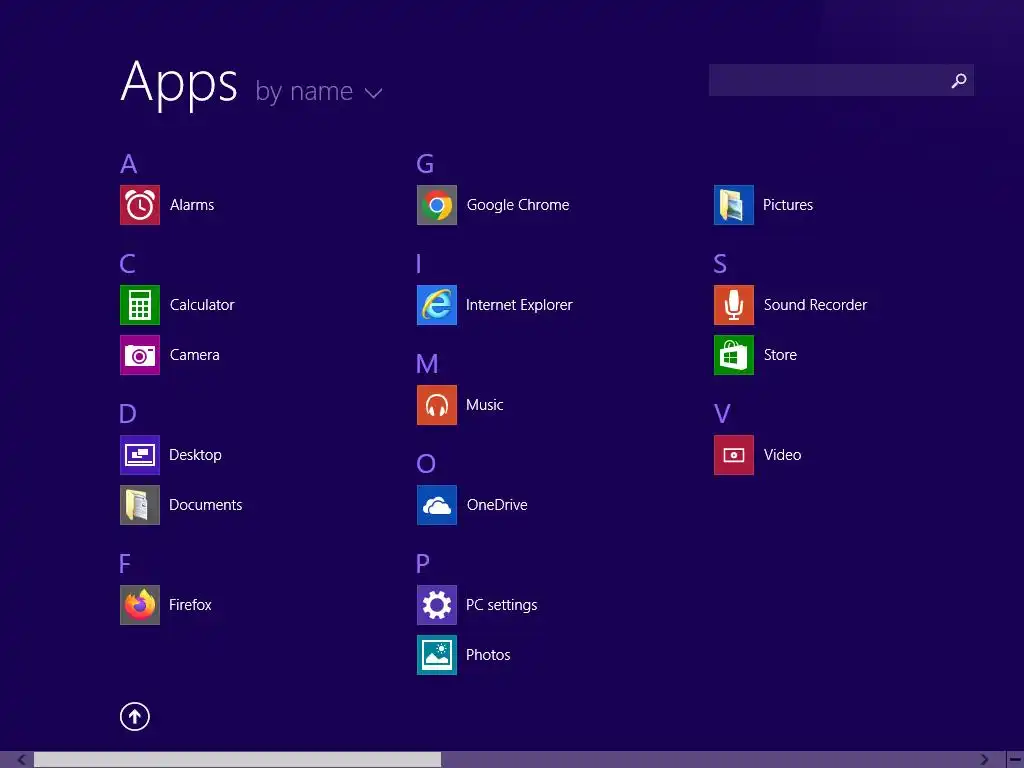The height and width of the screenshot is (768, 1024).
Task: Click the 'A' letter group header
Action: coord(129,164)
